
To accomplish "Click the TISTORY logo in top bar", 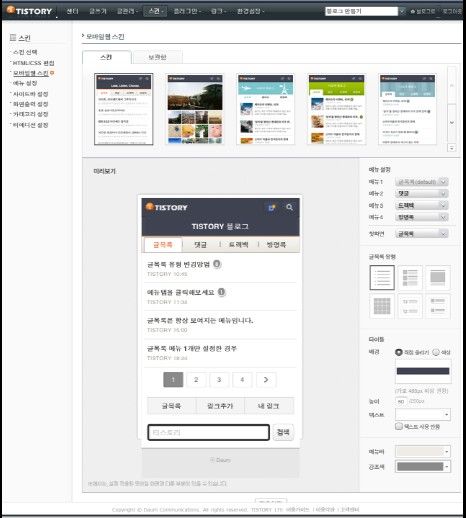I will [x=29, y=11].
